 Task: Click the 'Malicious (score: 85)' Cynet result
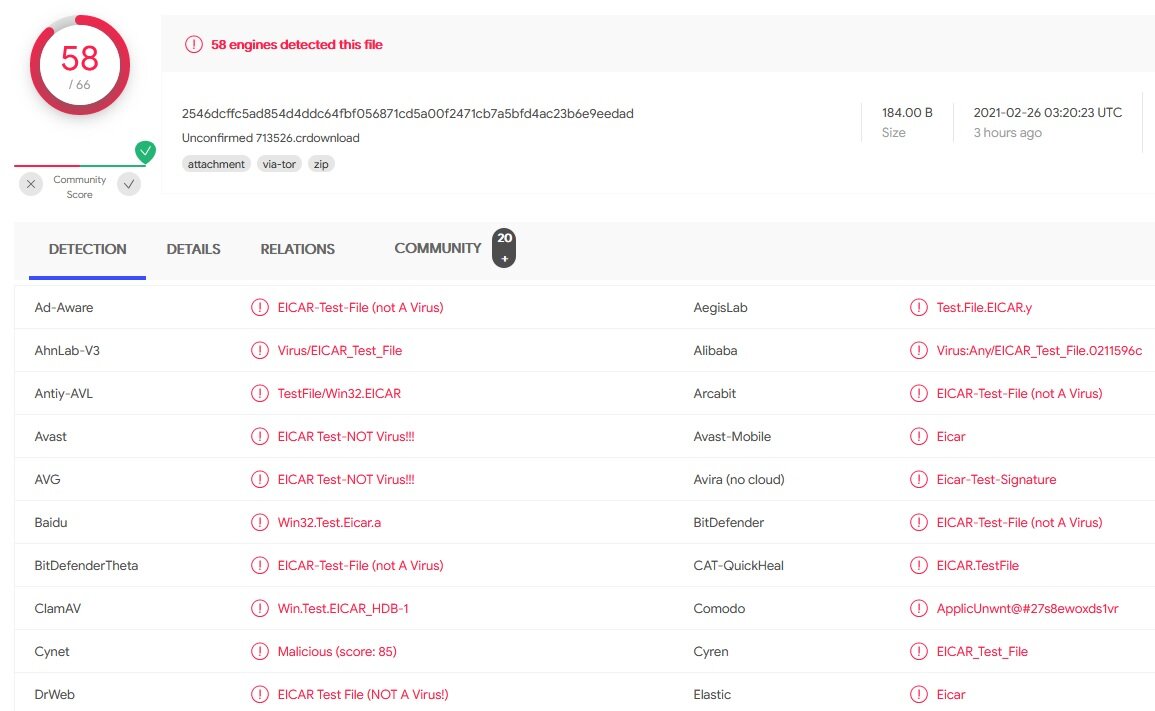(x=337, y=651)
